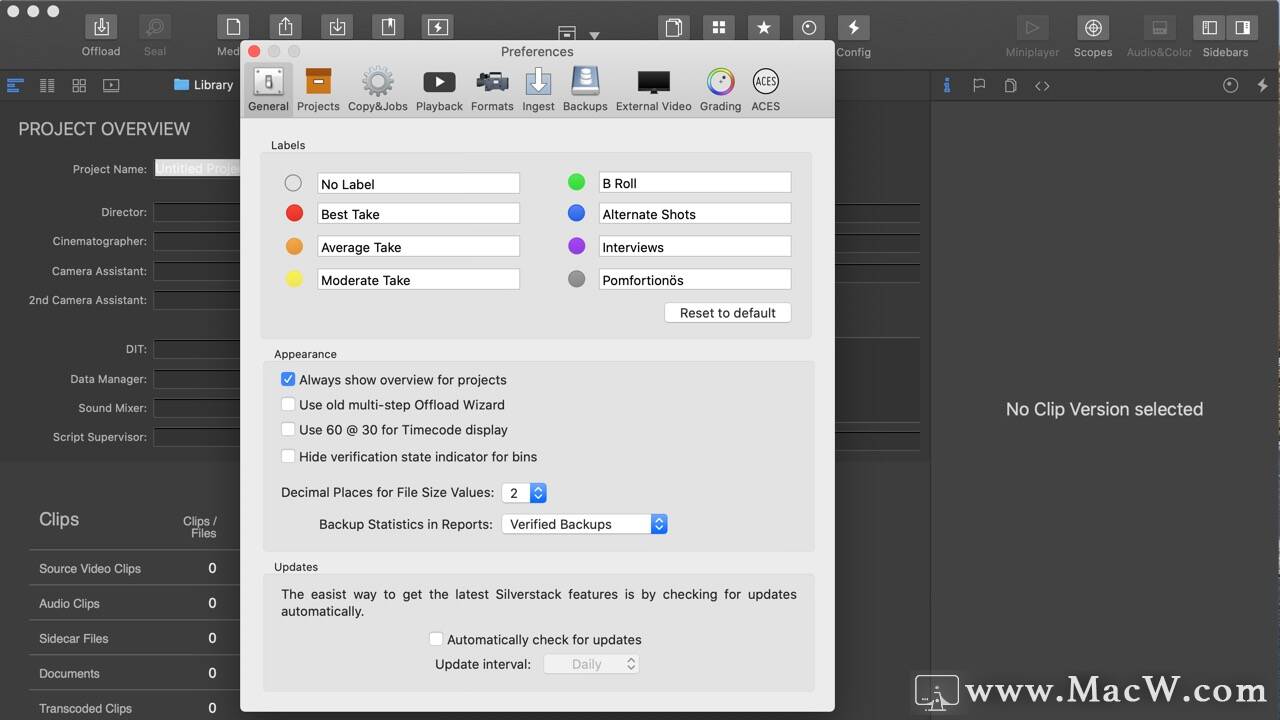The width and height of the screenshot is (1280, 720).
Task: Click the Cinematographer field in Project Overview
Action: [197, 241]
